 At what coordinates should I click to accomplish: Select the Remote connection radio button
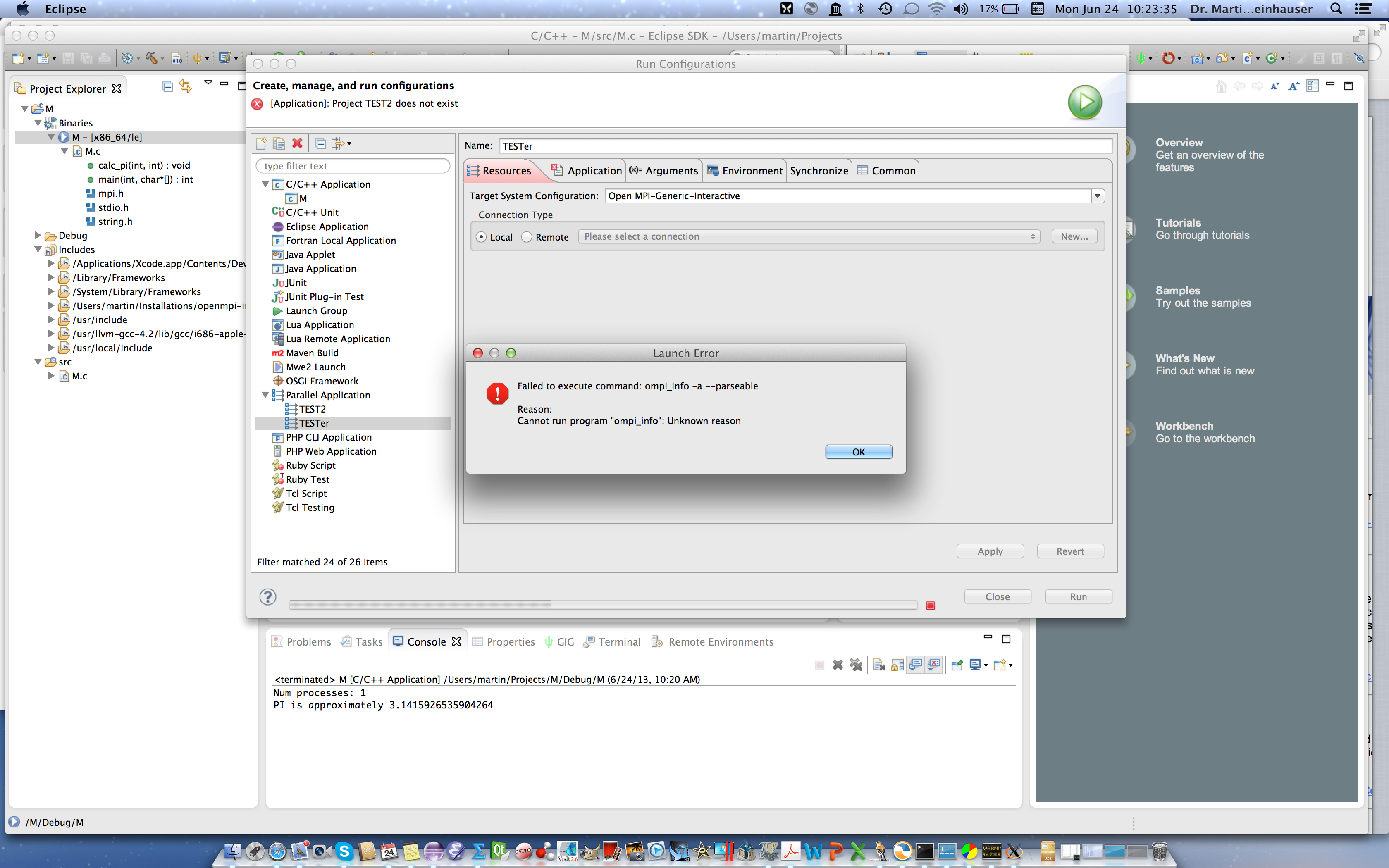pos(527,237)
